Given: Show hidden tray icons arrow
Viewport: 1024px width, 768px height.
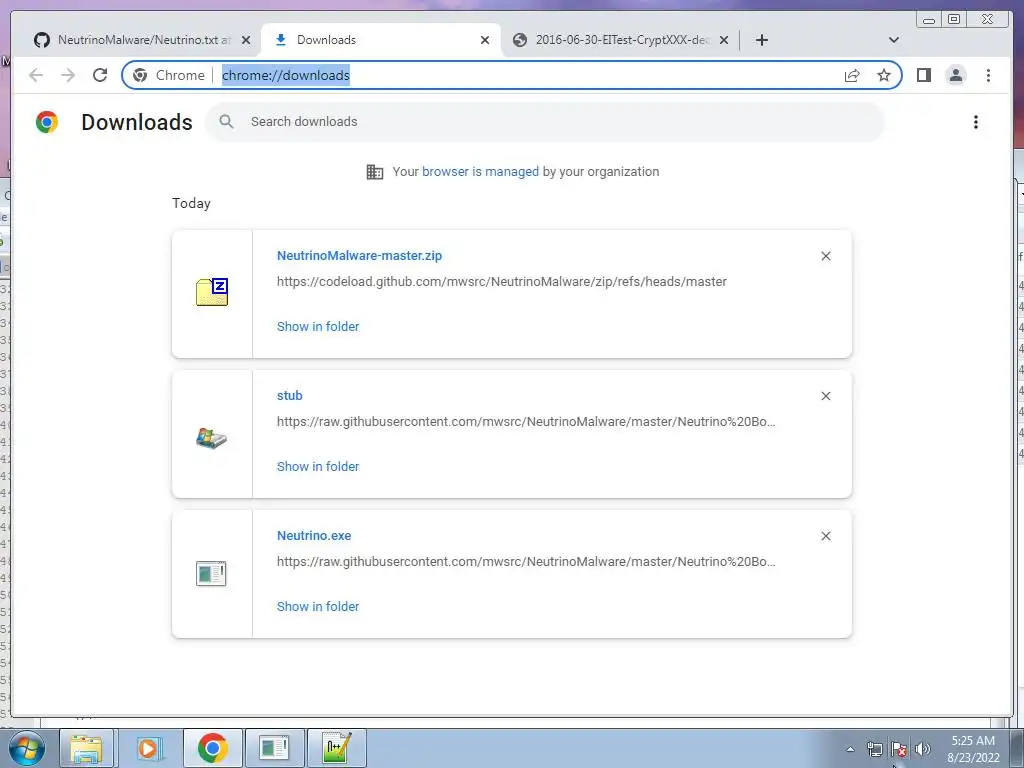Looking at the screenshot, I should (850, 749).
